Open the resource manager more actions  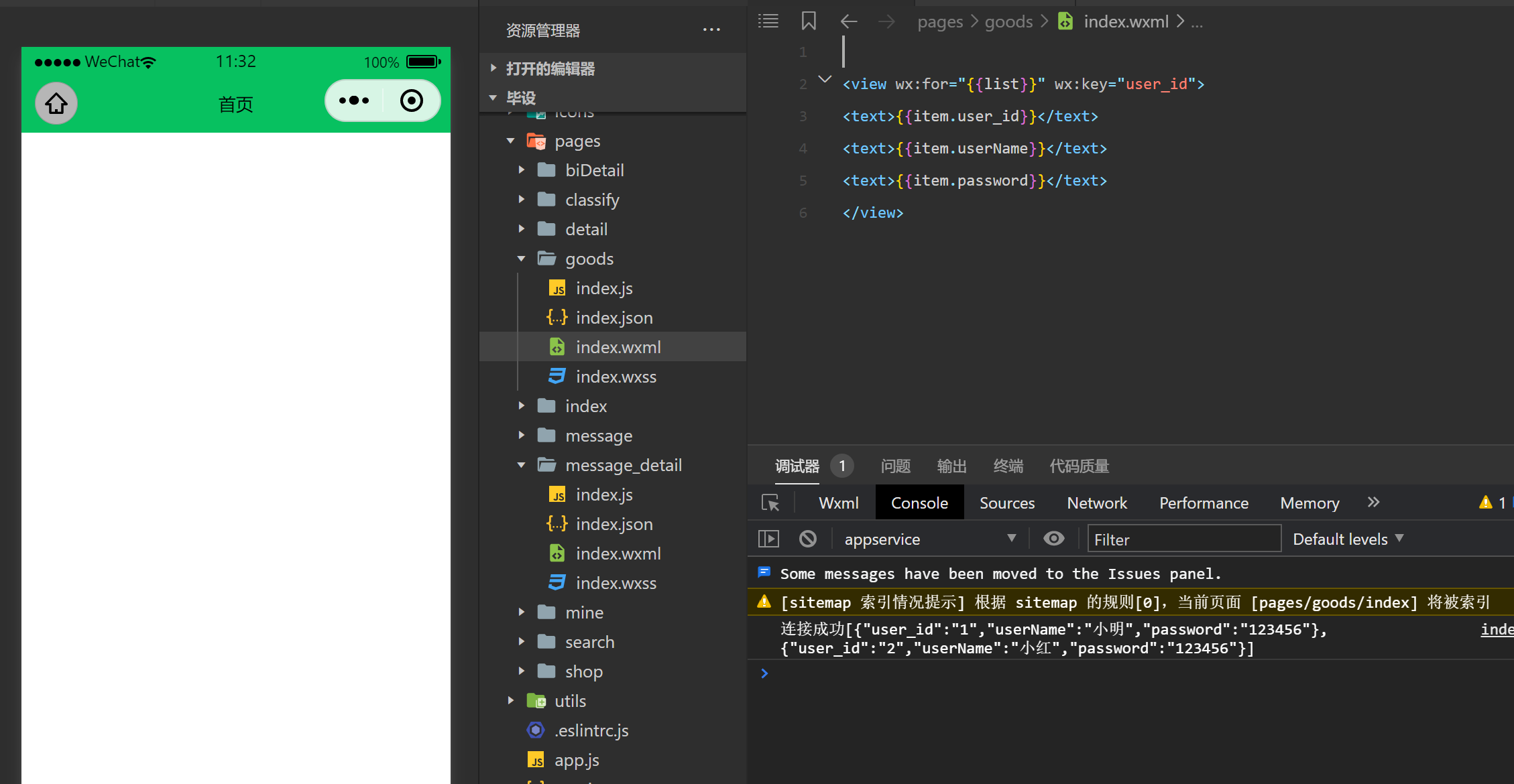[x=711, y=30]
